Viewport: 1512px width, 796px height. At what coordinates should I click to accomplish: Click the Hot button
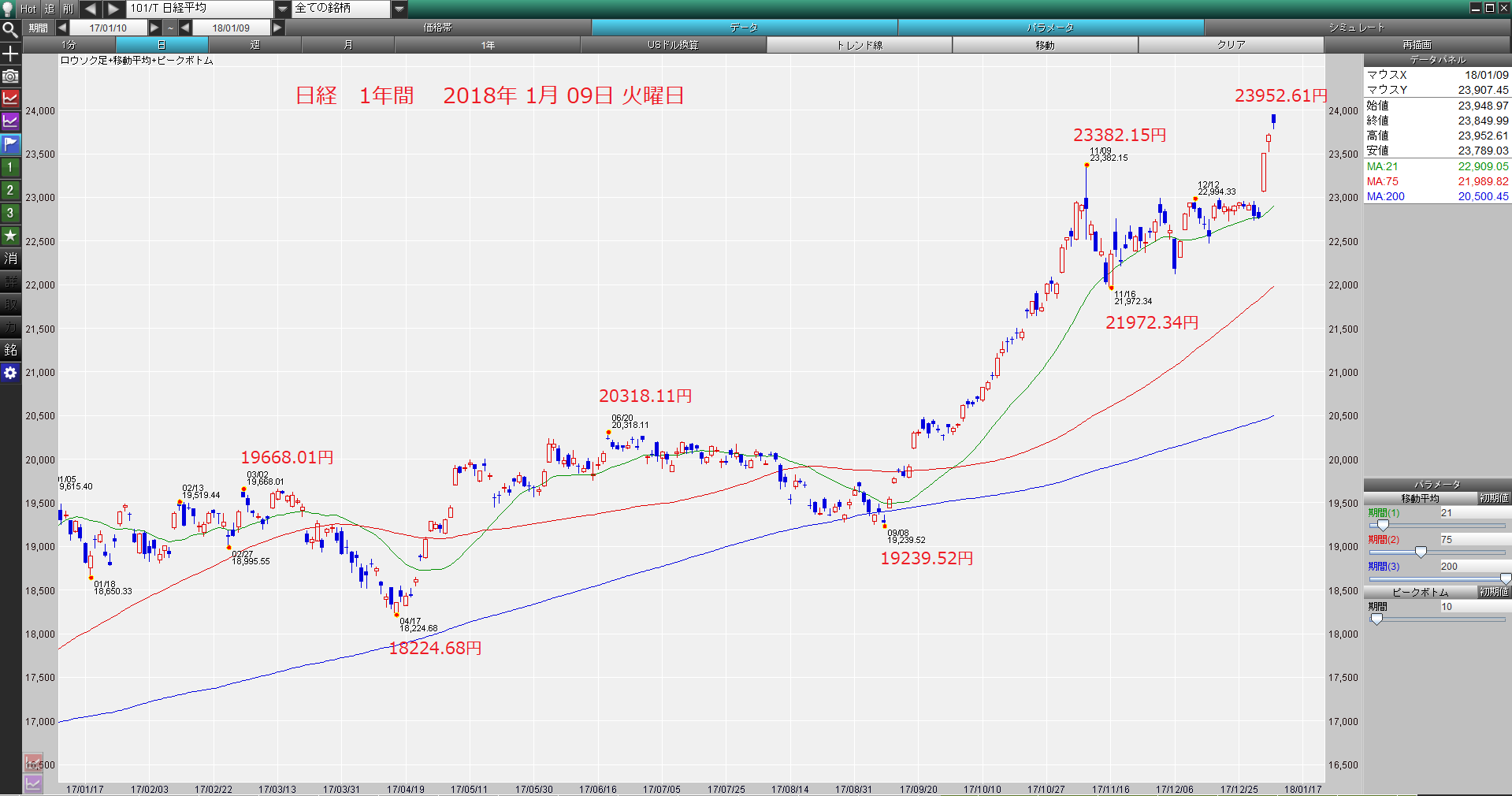pos(28,9)
